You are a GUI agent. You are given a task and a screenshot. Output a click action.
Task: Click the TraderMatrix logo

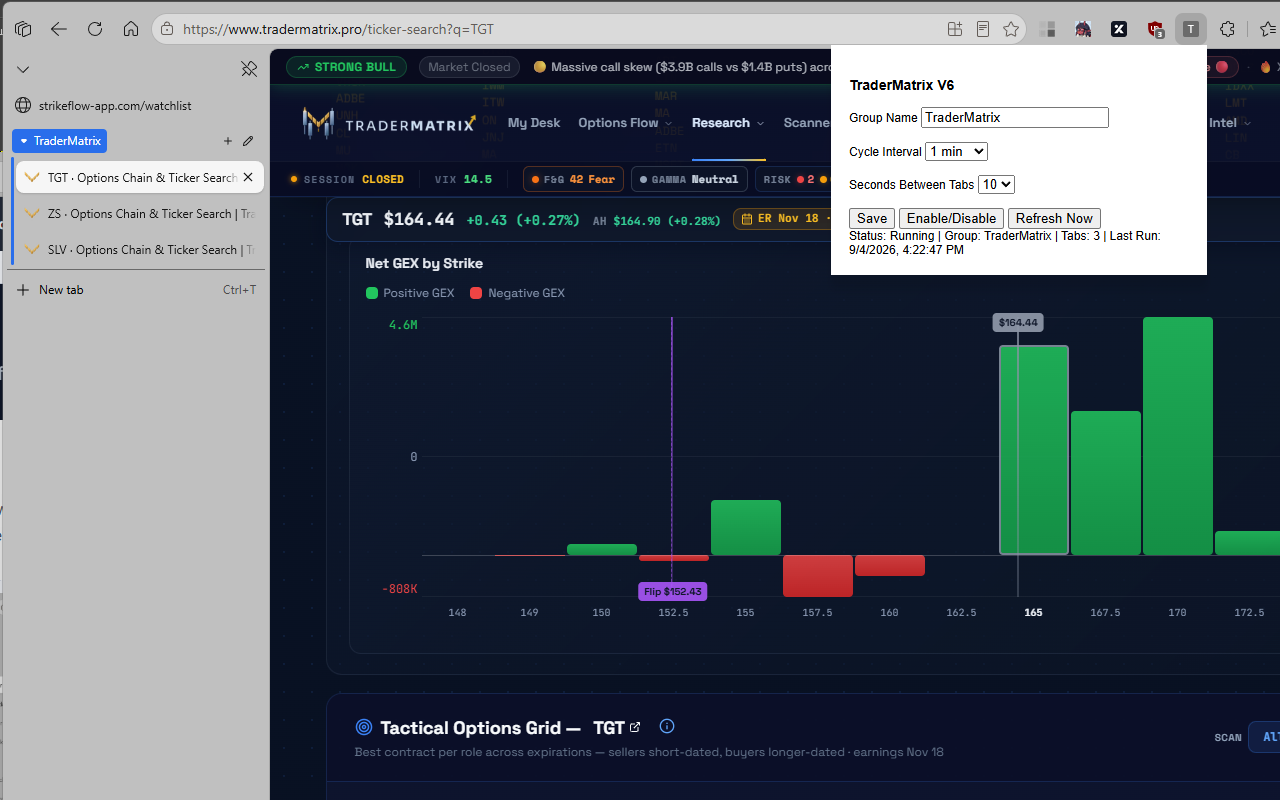389,123
